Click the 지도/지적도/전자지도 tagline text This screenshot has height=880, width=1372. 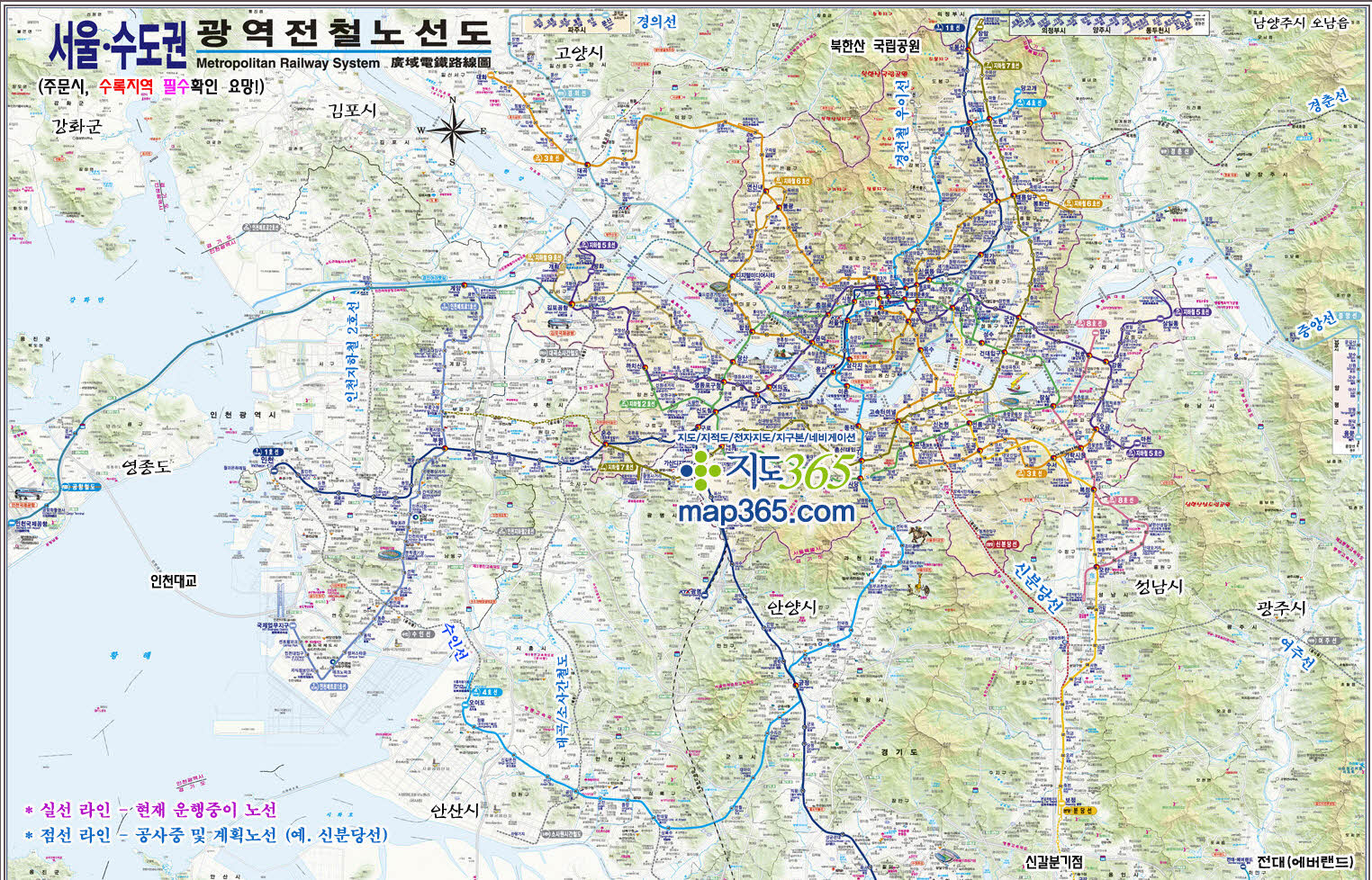767,437
